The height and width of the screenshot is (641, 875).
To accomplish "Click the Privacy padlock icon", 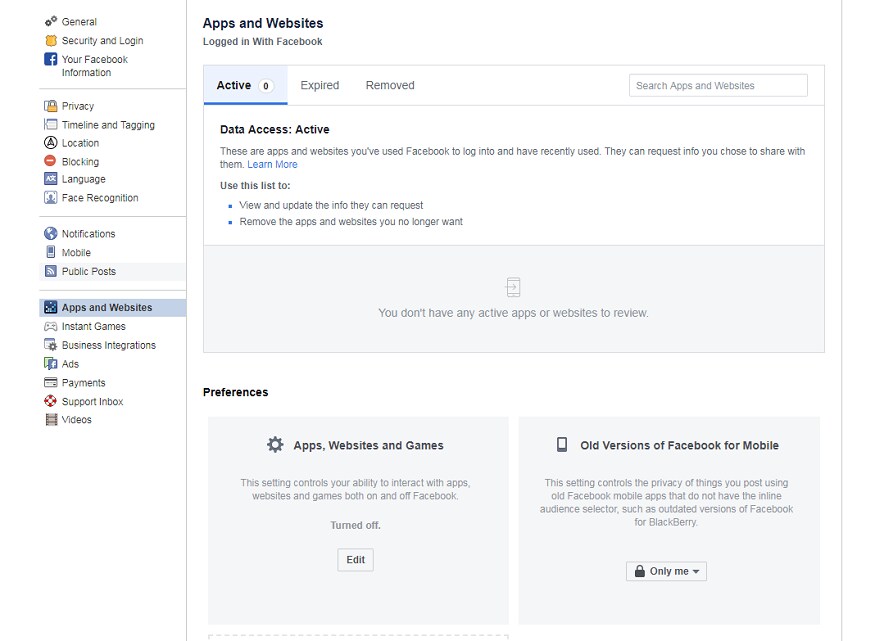I will pyautogui.click(x=51, y=106).
